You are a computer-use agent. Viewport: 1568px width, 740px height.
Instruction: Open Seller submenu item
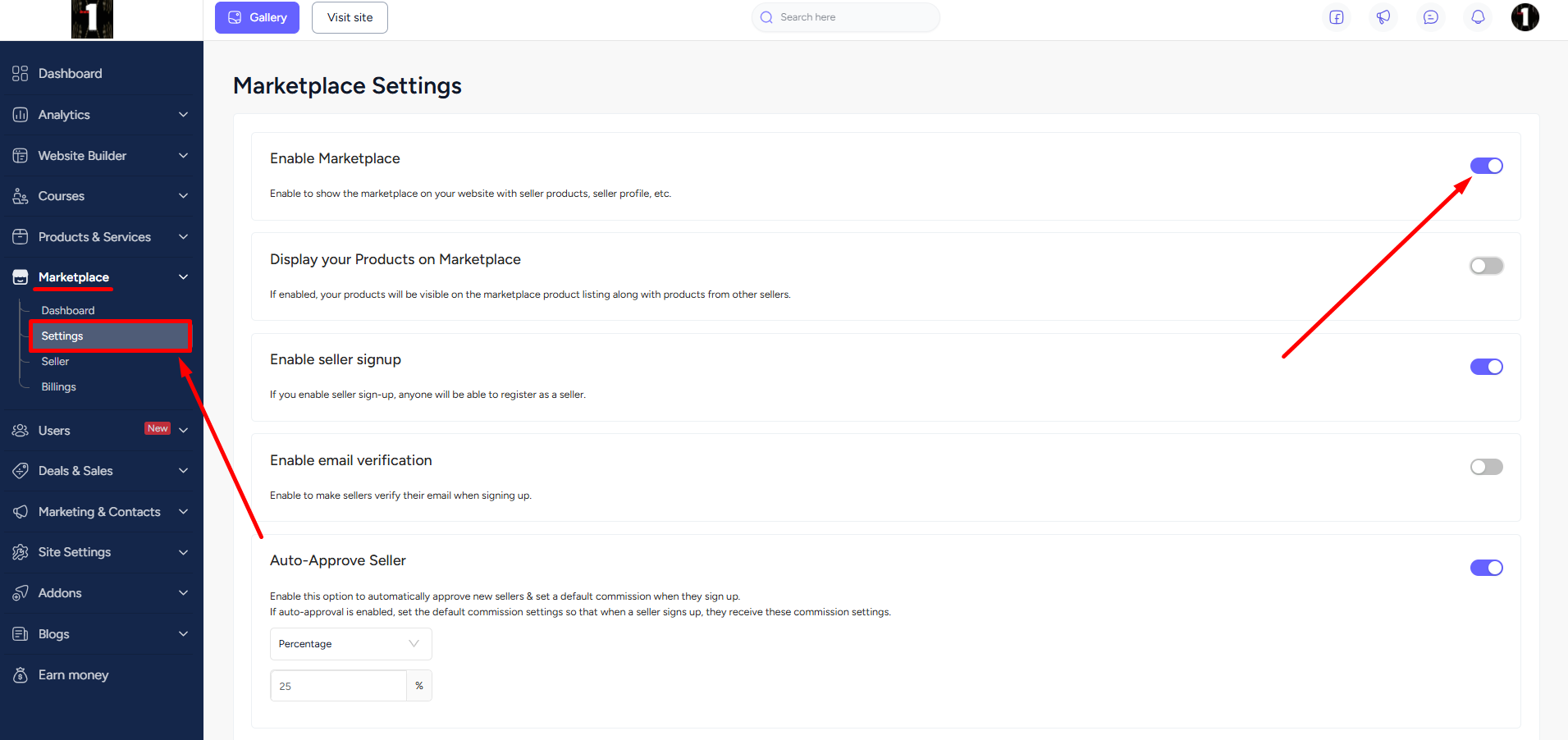[55, 362]
